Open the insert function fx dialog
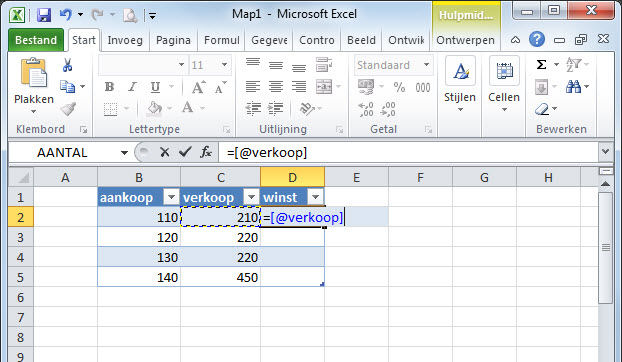 click(x=206, y=152)
